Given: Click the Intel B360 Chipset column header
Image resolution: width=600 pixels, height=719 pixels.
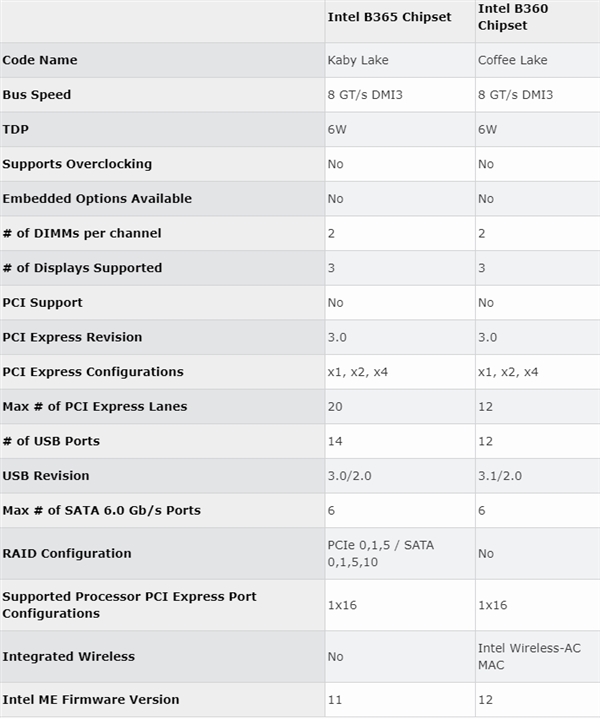Looking at the screenshot, I should [x=513, y=17].
